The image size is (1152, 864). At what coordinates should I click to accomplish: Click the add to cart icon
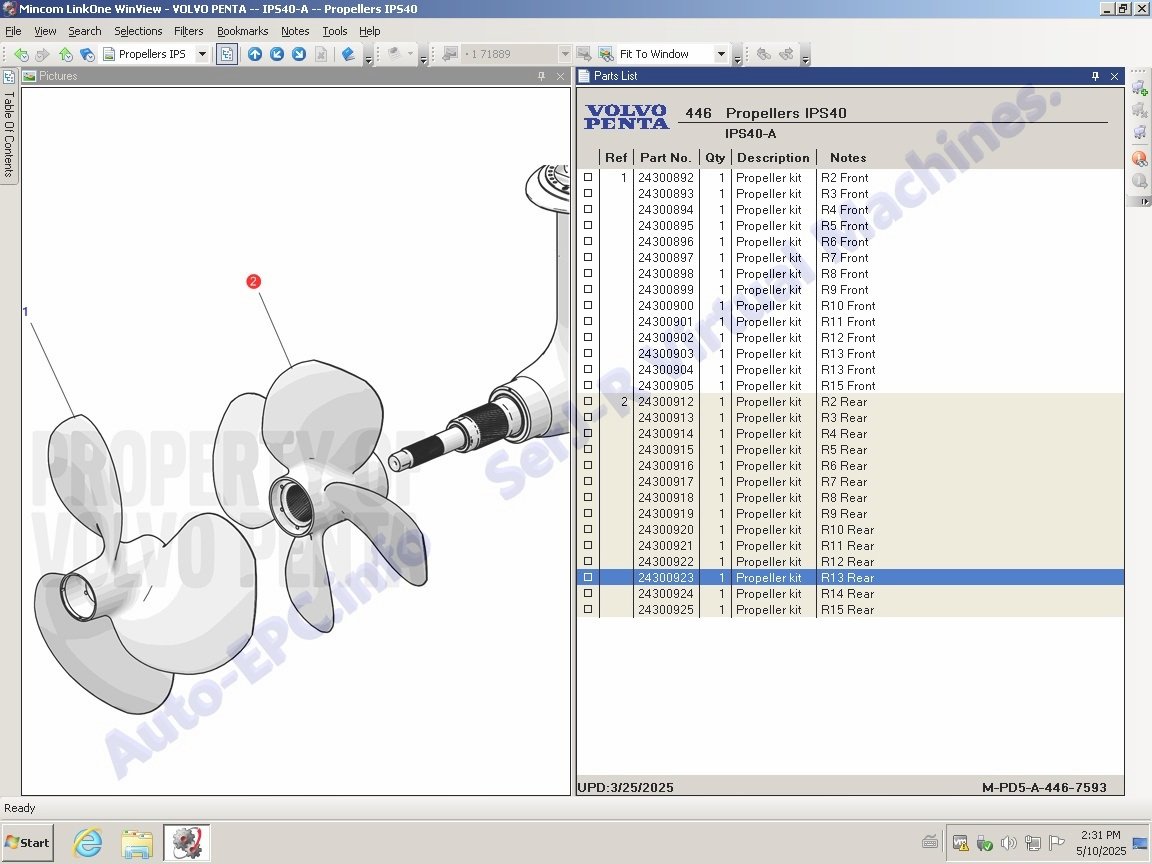click(x=1139, y=88)
